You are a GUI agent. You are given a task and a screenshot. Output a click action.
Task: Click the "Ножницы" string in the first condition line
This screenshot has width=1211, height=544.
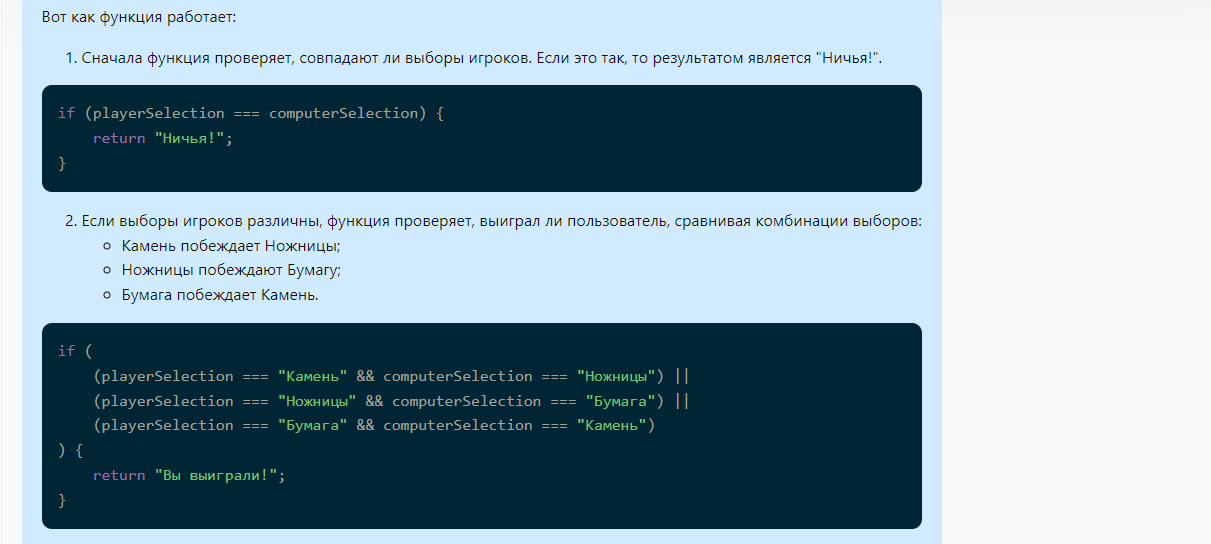tap(615, 376)
